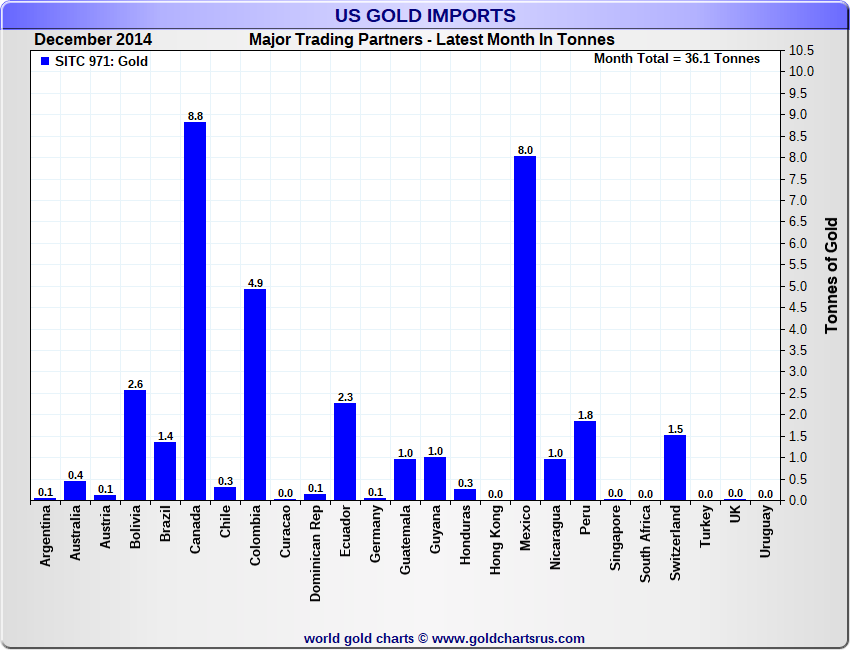Click the South Africa axis label
Image resolution: width=850 pixels, height=650 pixels.
[645, 544]
